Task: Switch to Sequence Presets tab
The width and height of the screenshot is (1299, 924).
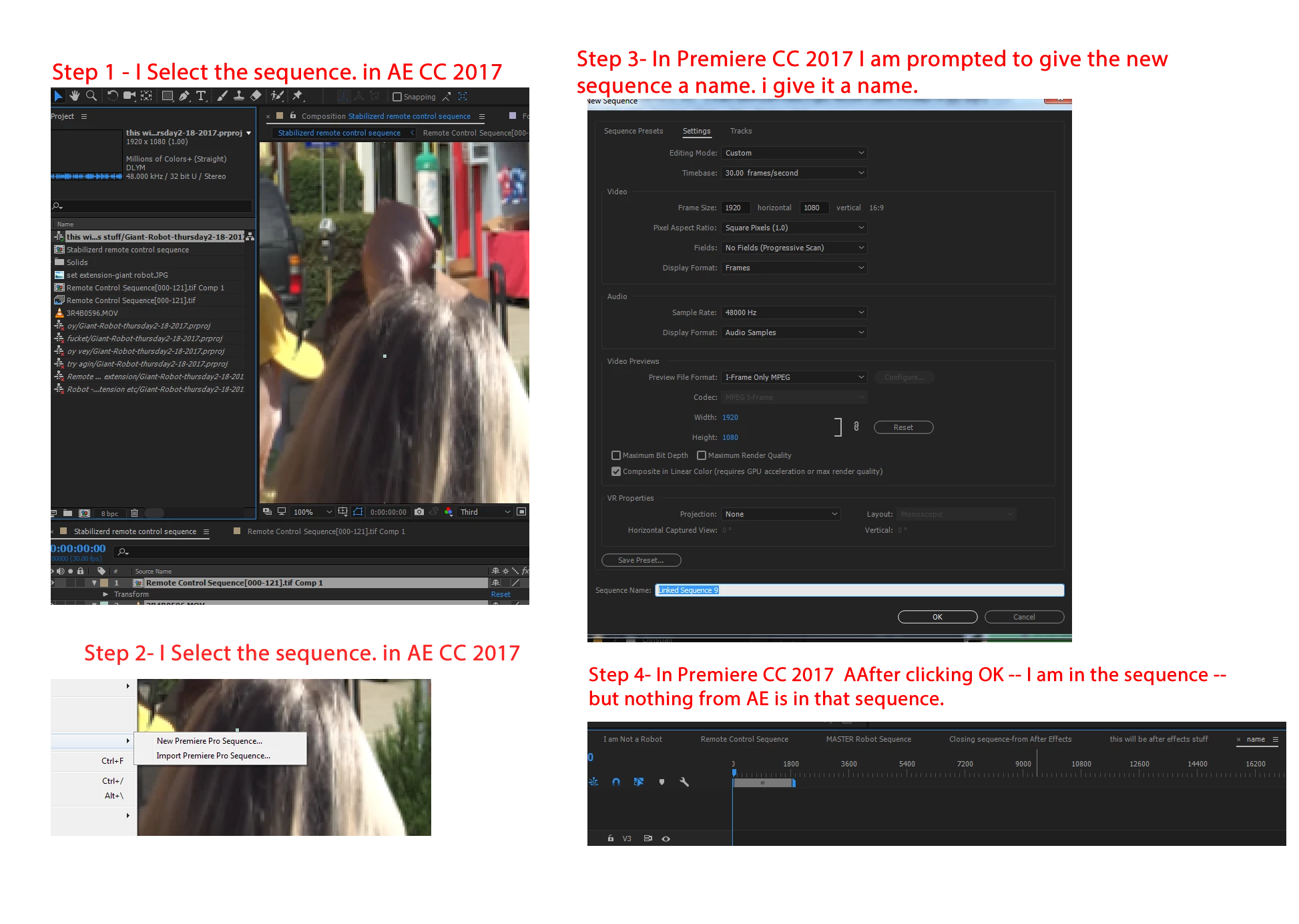Action: coord(633,131)
